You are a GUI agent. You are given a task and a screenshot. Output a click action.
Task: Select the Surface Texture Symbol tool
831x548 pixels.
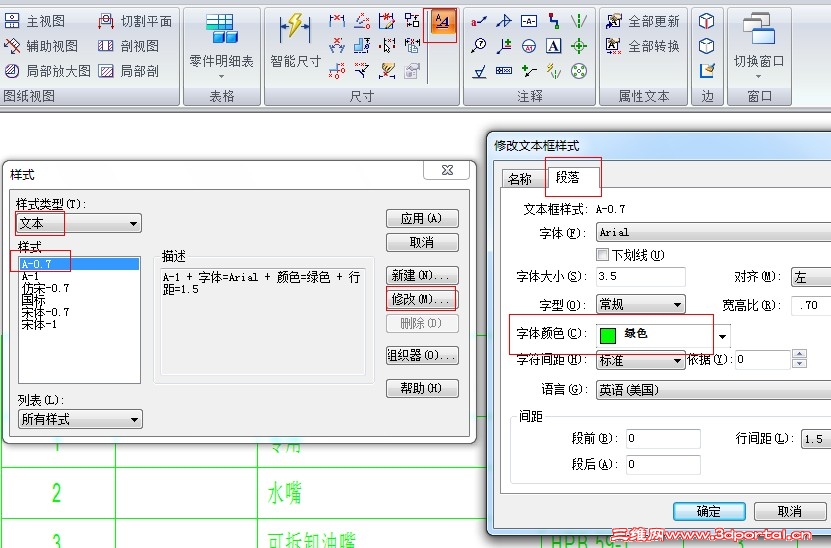click(479, 71)
